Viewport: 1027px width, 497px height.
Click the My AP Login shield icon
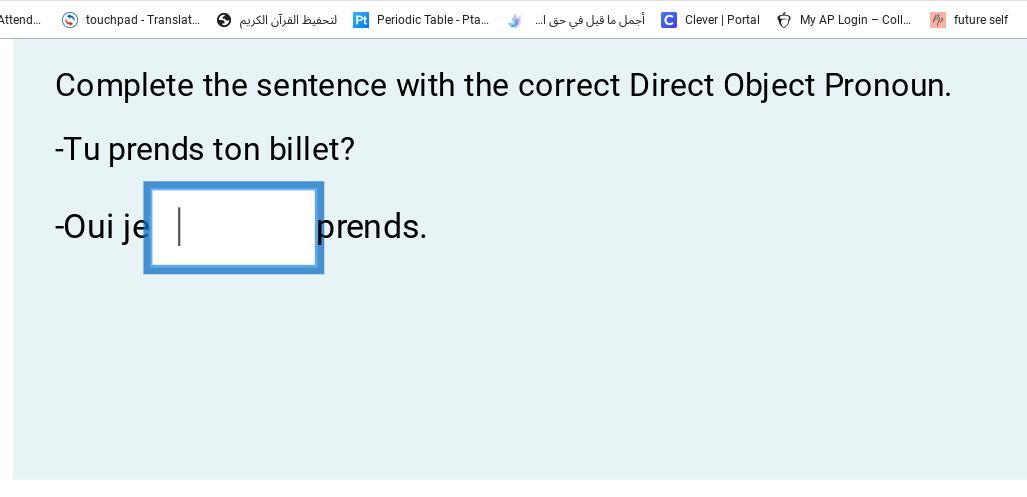[x=784, y=20]
